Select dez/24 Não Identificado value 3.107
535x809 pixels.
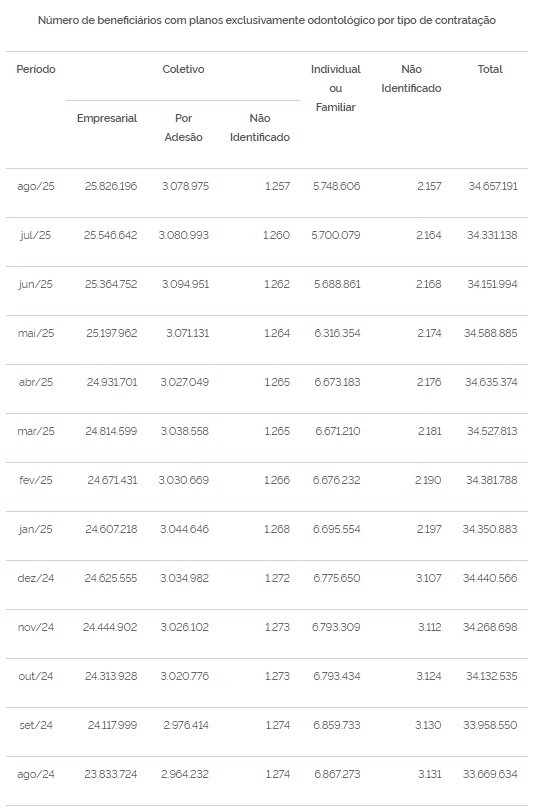429,578
